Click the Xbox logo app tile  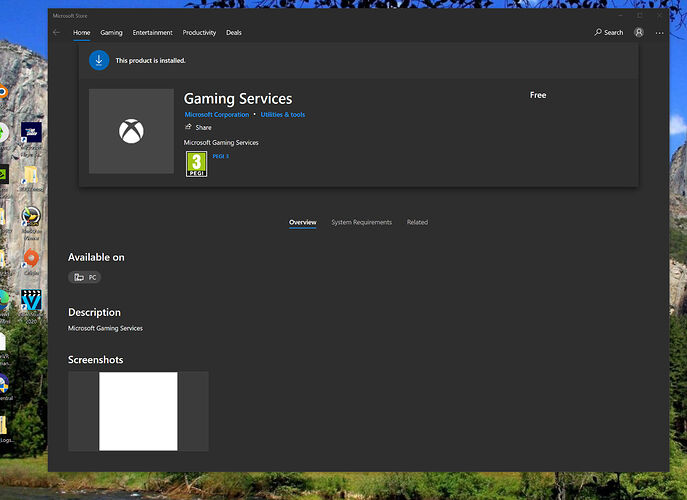(x=131, y=131)
